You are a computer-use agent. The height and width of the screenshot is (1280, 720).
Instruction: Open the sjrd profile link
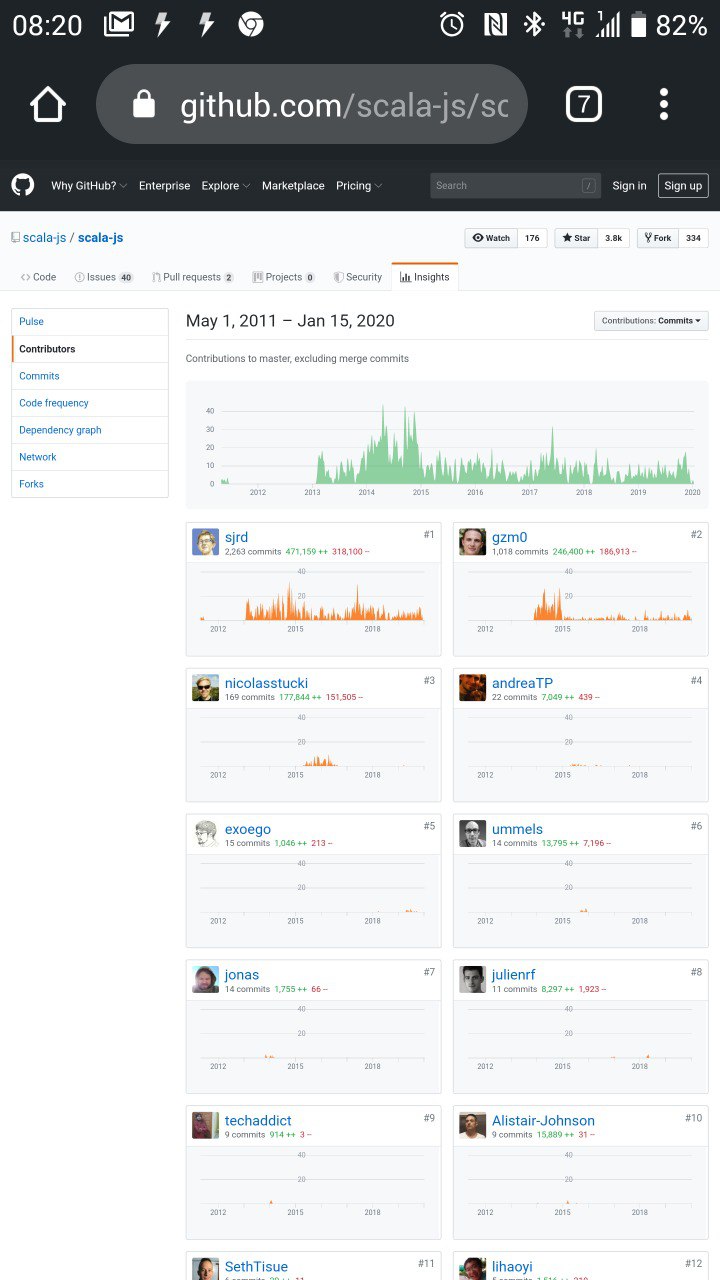(237, 538)
